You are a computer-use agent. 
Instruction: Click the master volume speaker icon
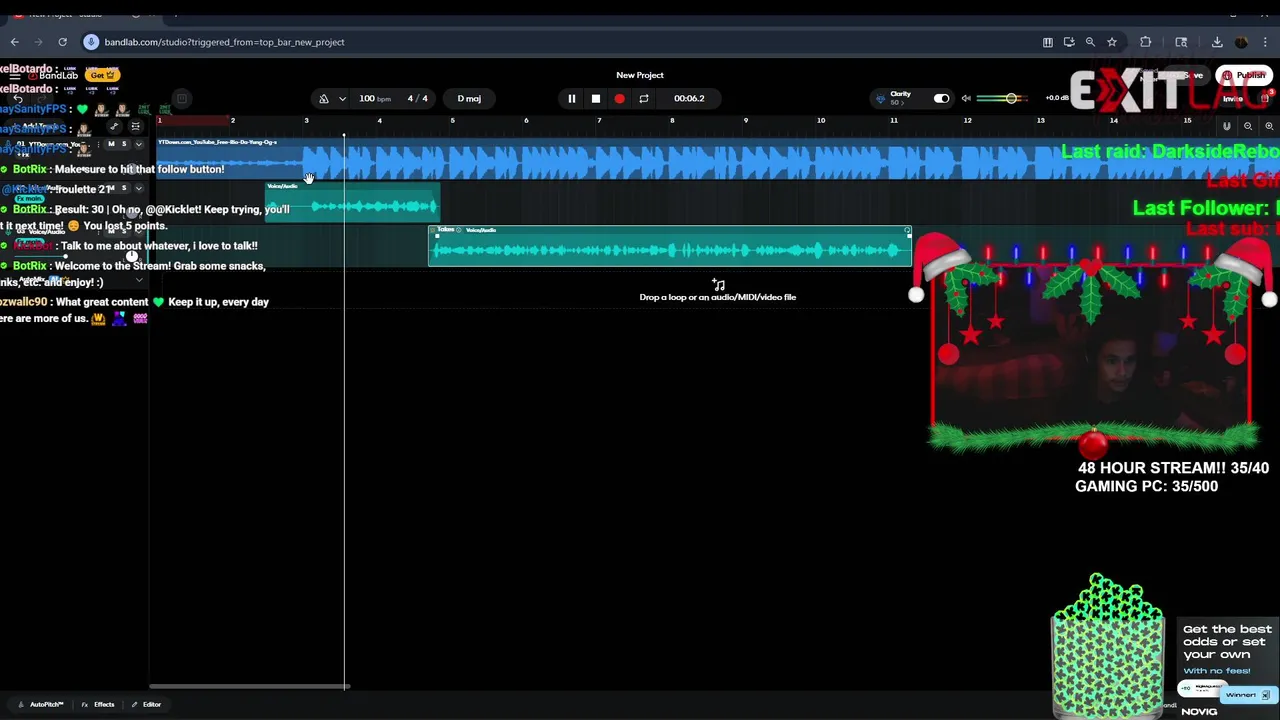(x=966, y=98)
